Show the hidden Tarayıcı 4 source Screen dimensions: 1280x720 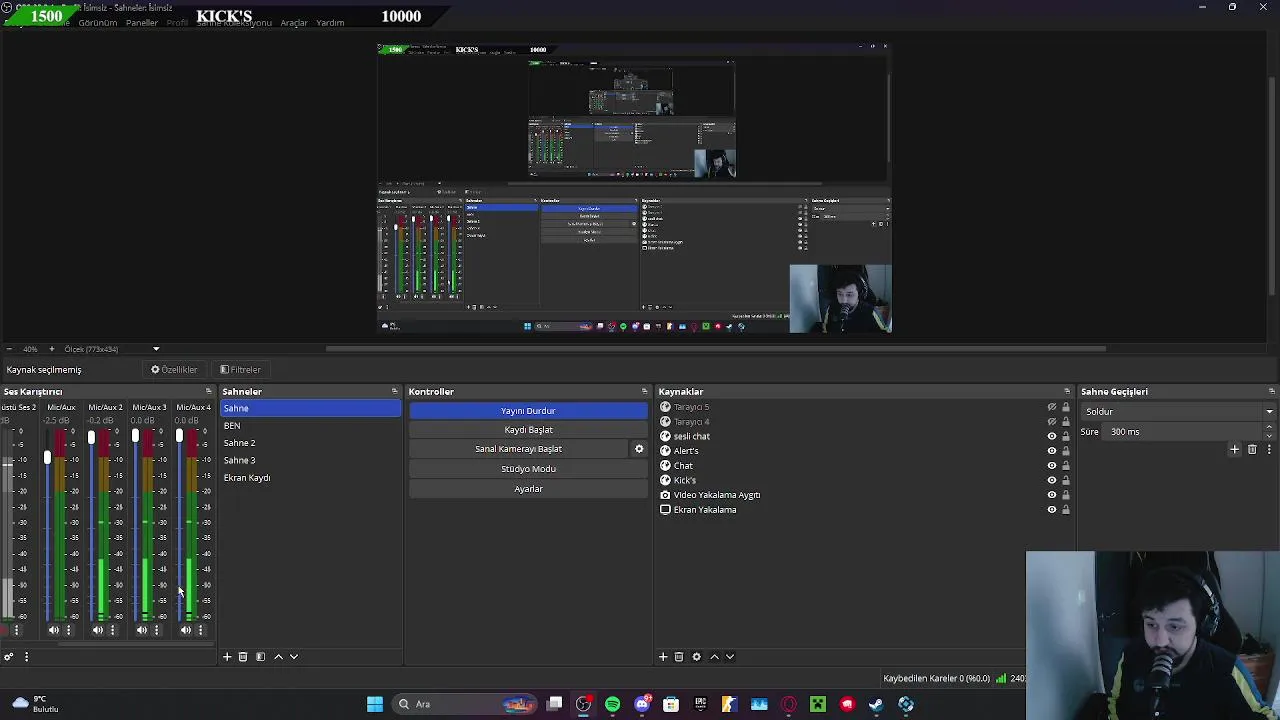point(1051,422)
